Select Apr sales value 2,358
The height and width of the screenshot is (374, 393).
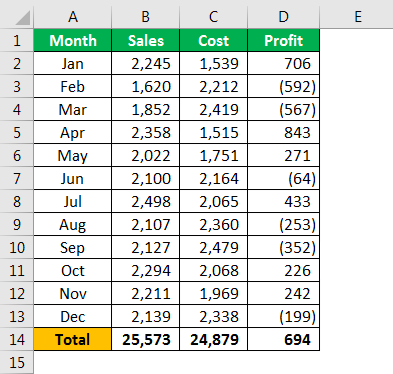pos(146,132)
